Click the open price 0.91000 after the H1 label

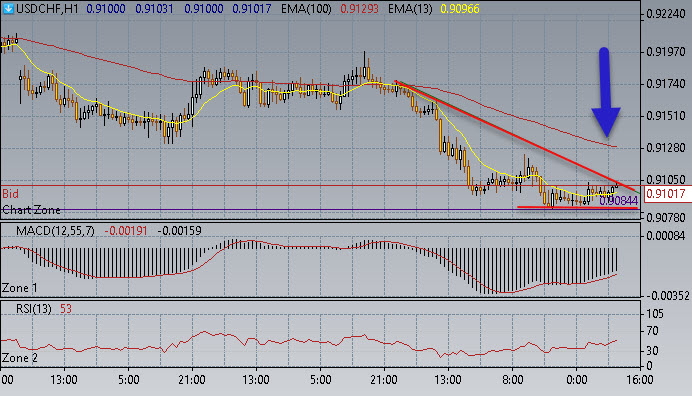pos(106,9)
